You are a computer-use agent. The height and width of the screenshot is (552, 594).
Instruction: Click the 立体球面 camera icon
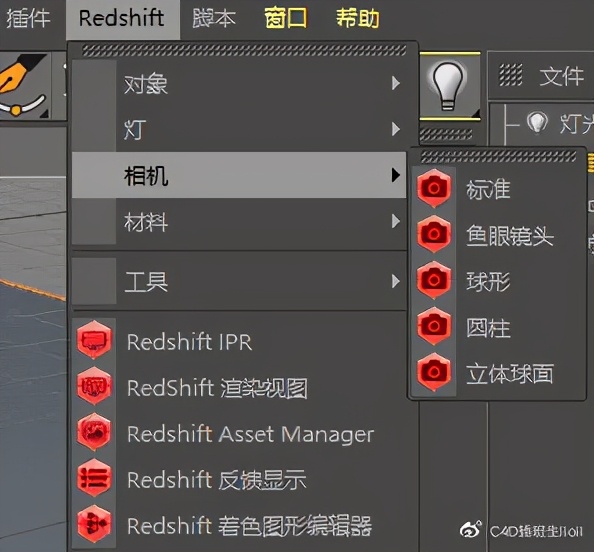tap(434, 372)
